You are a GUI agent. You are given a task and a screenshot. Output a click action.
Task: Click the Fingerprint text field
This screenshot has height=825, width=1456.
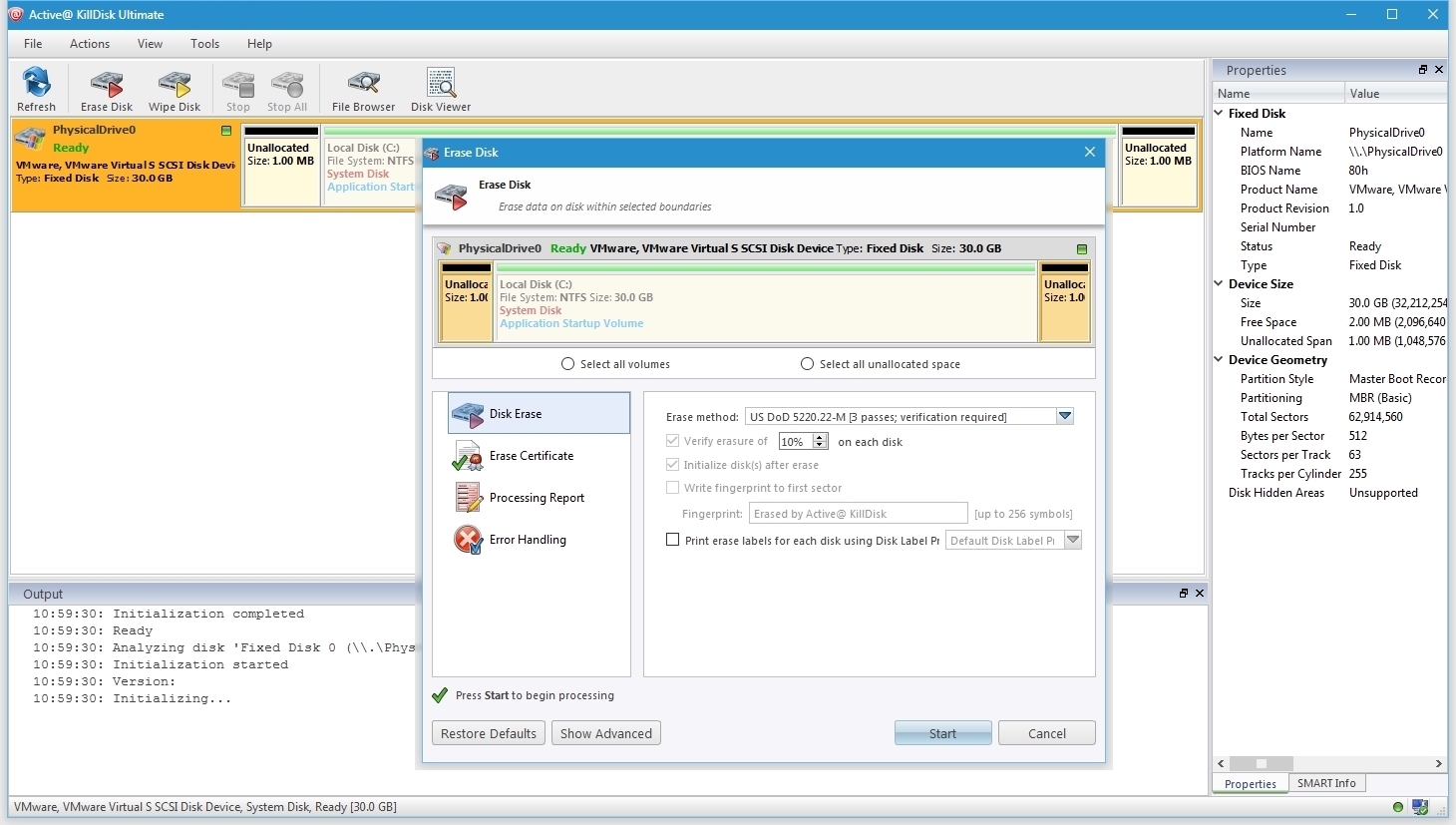858,514
